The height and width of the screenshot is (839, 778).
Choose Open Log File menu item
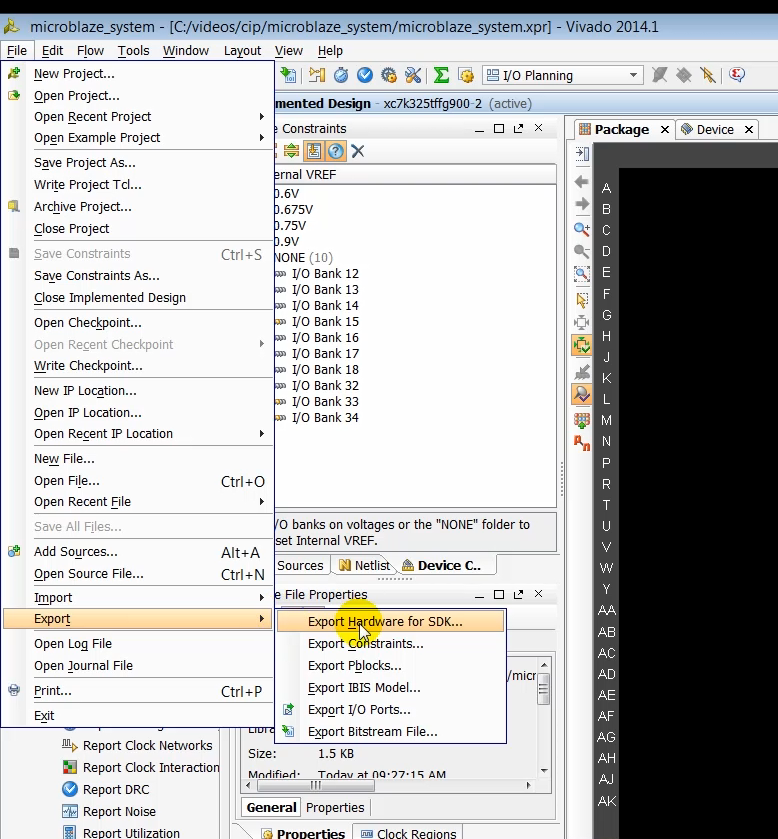138,643
